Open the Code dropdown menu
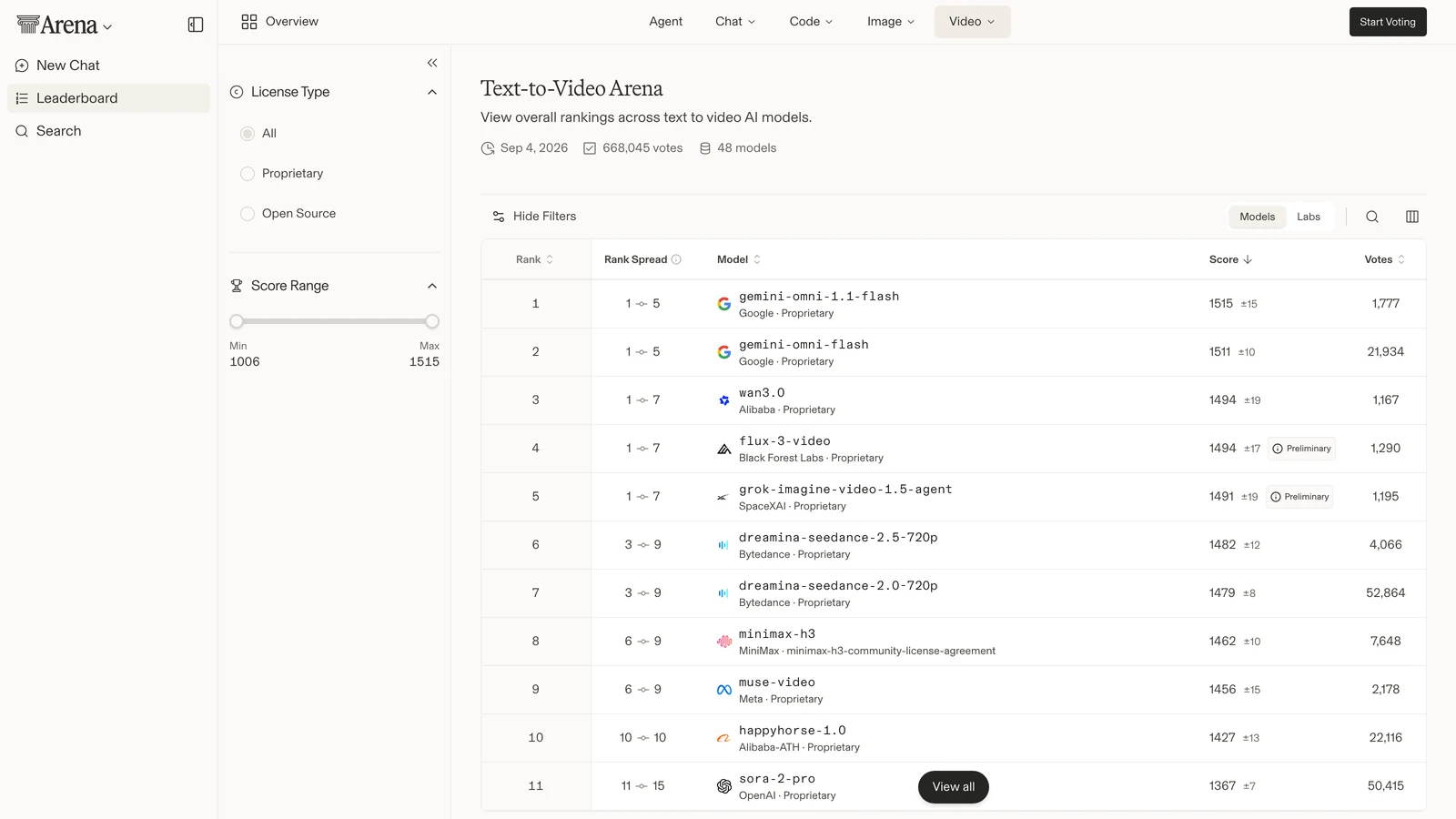1456x819 pixels. pos(811,22)
